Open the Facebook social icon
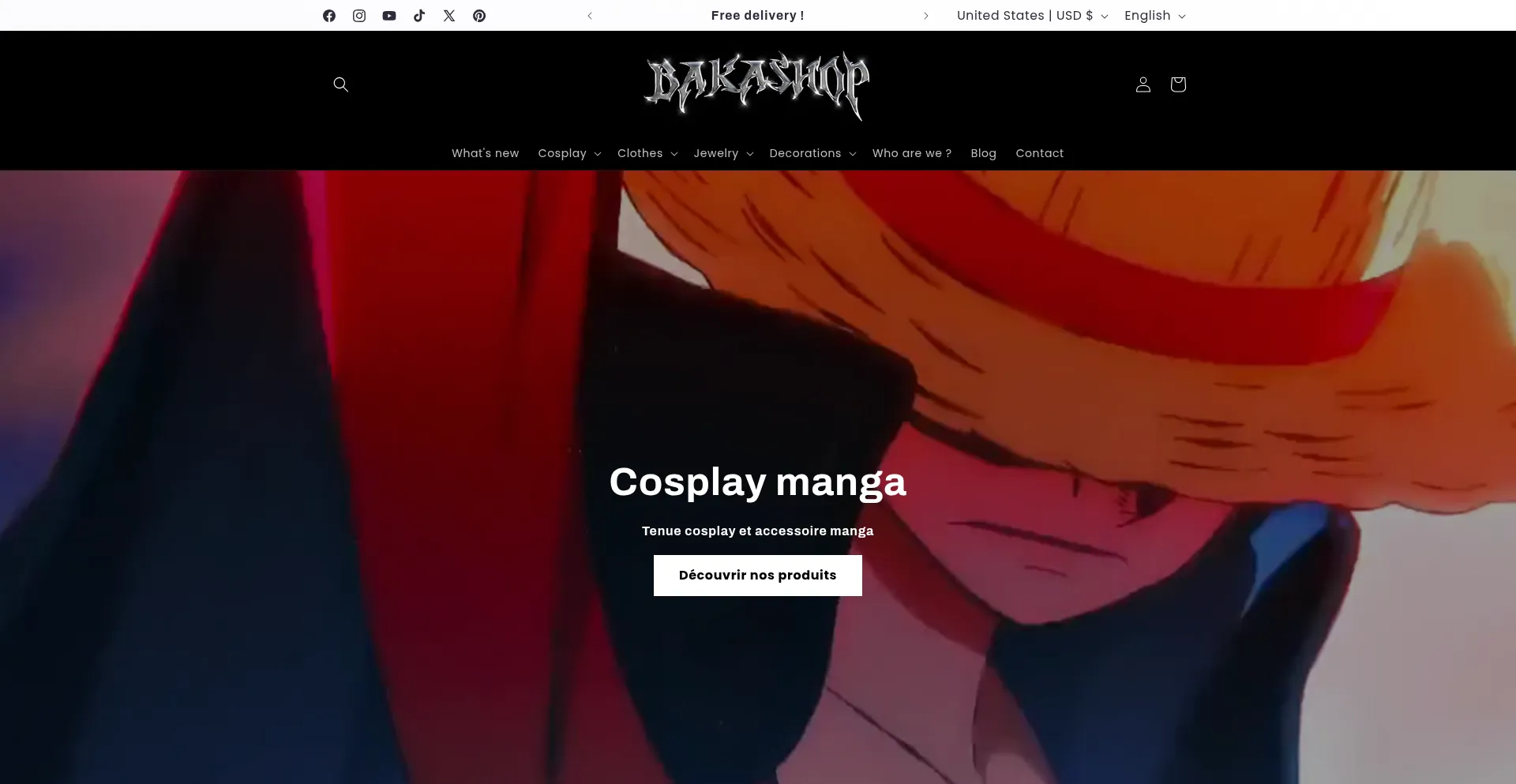 point(328,15)
